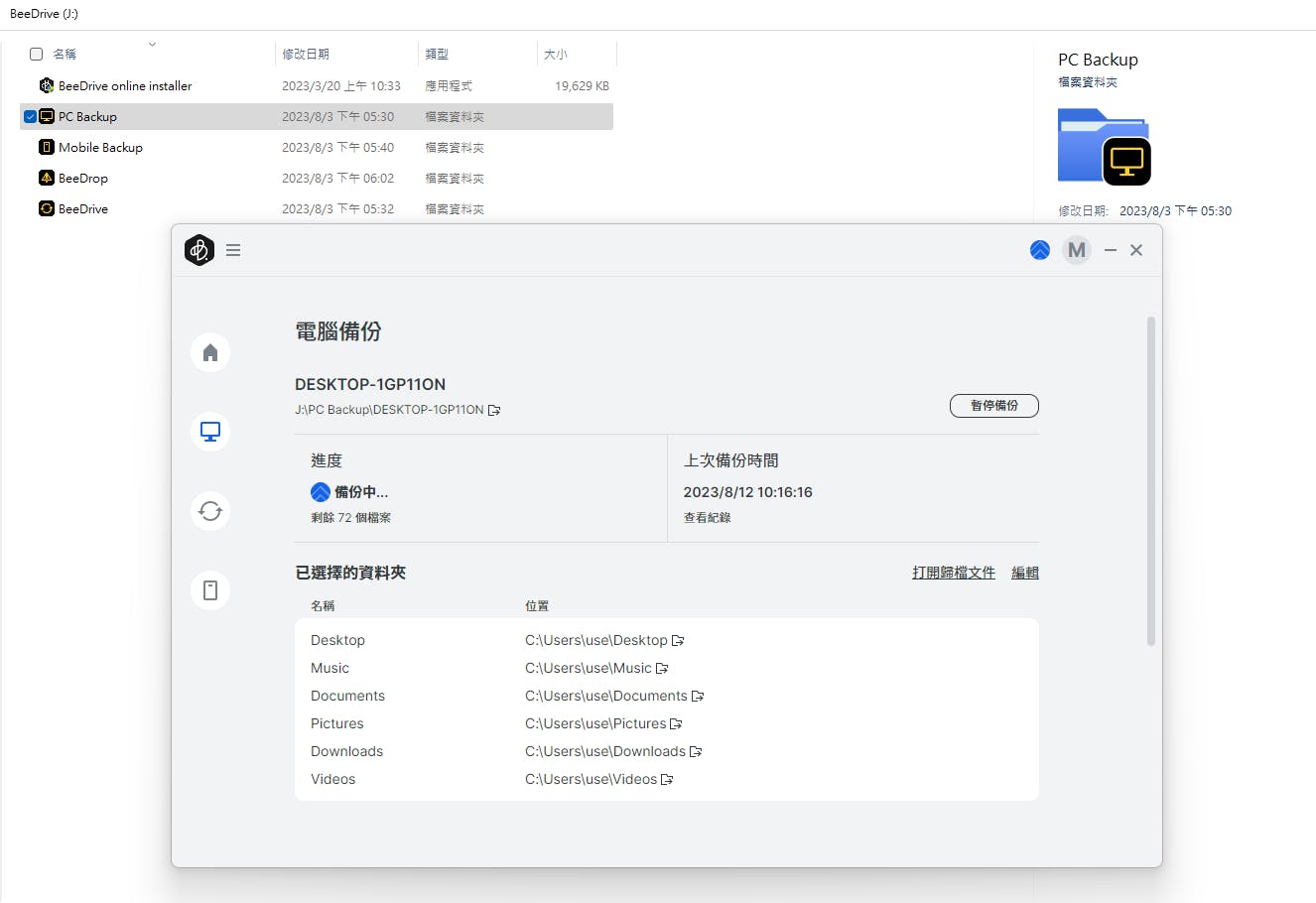Click BeeDrive online installer file icon
Screen dimensions: 1316x903
[47, 85]
